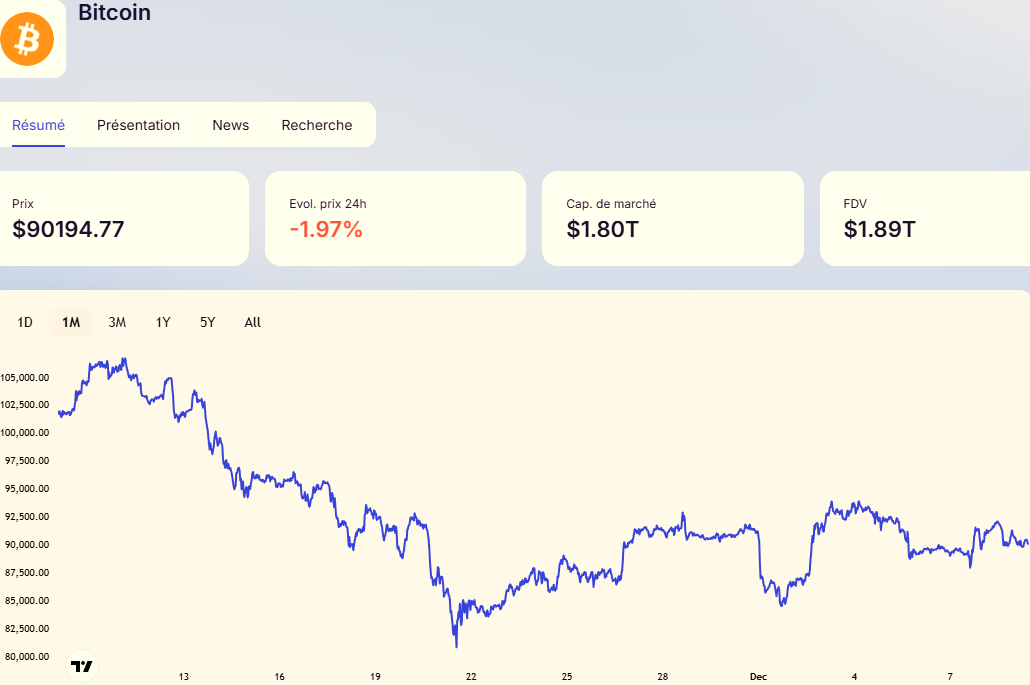Click the orange Bitcoin logo icon
This screenshot has height=685, width=1030.
[26, 40]
